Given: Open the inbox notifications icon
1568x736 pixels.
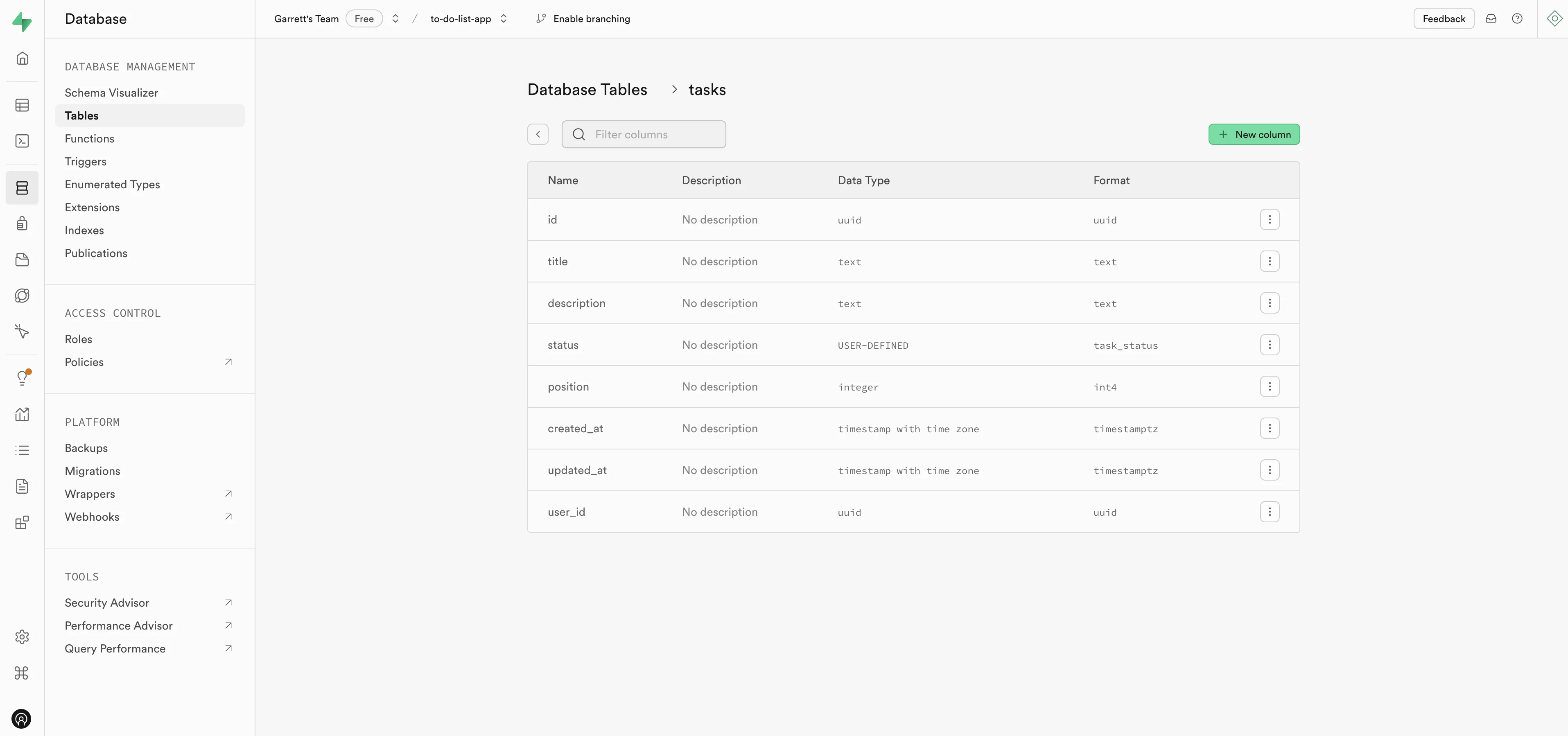Looking at the screenshot, I should coord(1491,19).
